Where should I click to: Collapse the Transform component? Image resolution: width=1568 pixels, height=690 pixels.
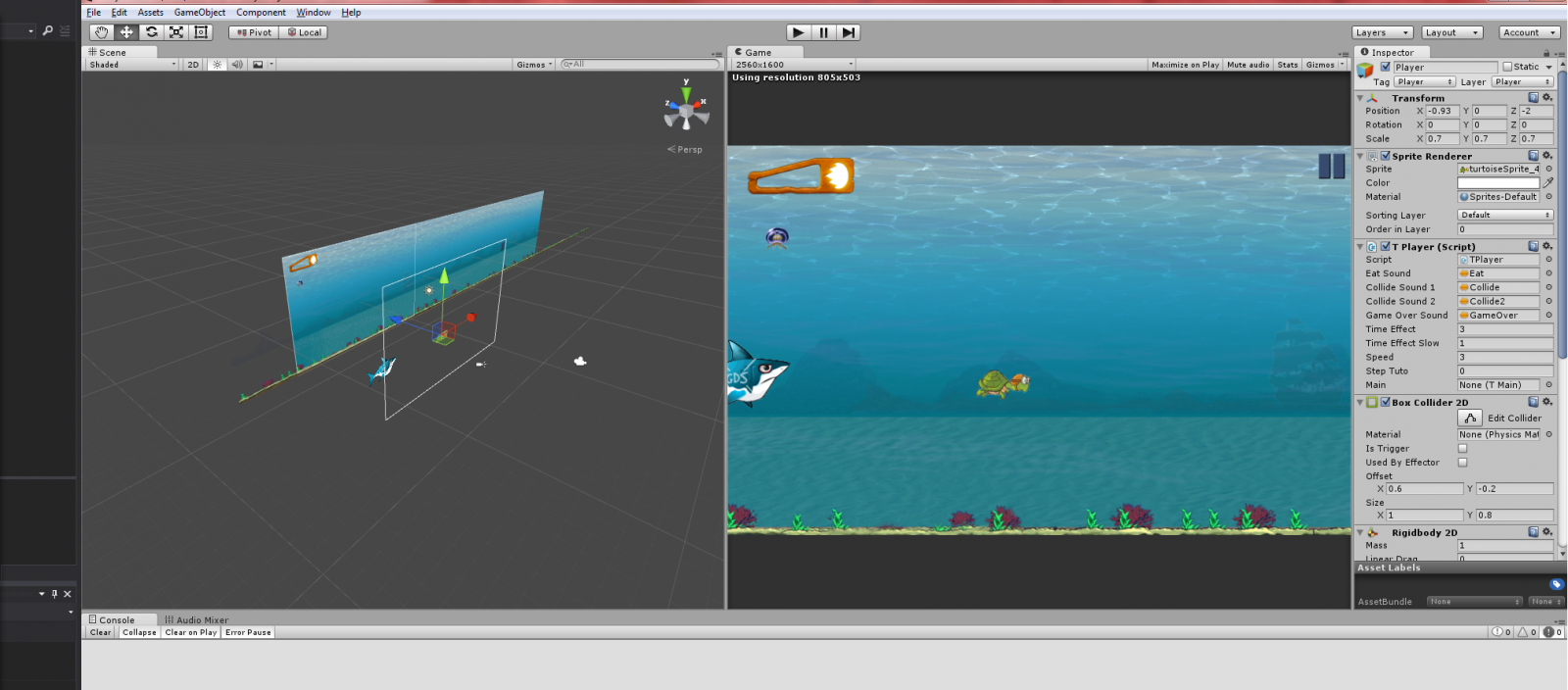pos(1360,98)
